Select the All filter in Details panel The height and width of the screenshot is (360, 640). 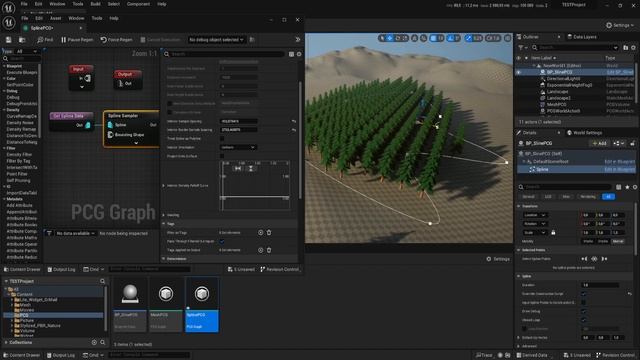coord(608,197)
